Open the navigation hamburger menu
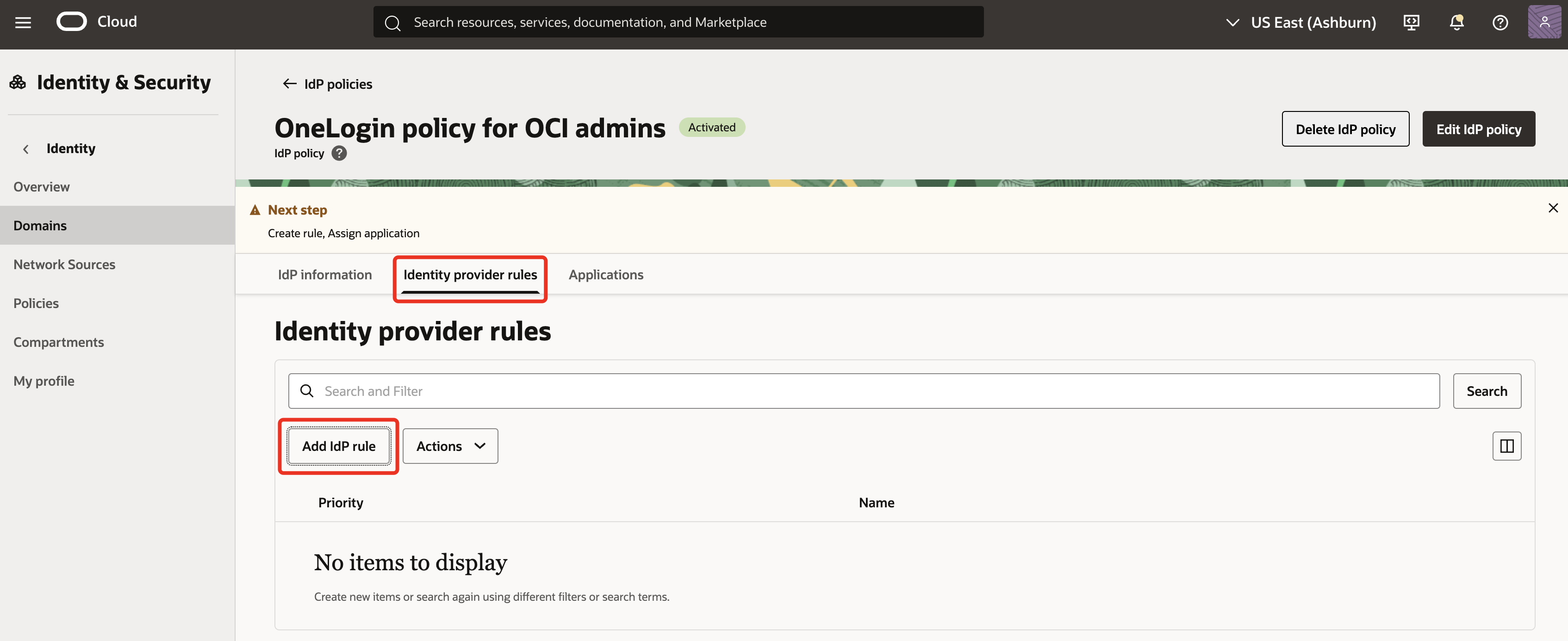Viewport: 1568px width, 641px height. point(23,22)
